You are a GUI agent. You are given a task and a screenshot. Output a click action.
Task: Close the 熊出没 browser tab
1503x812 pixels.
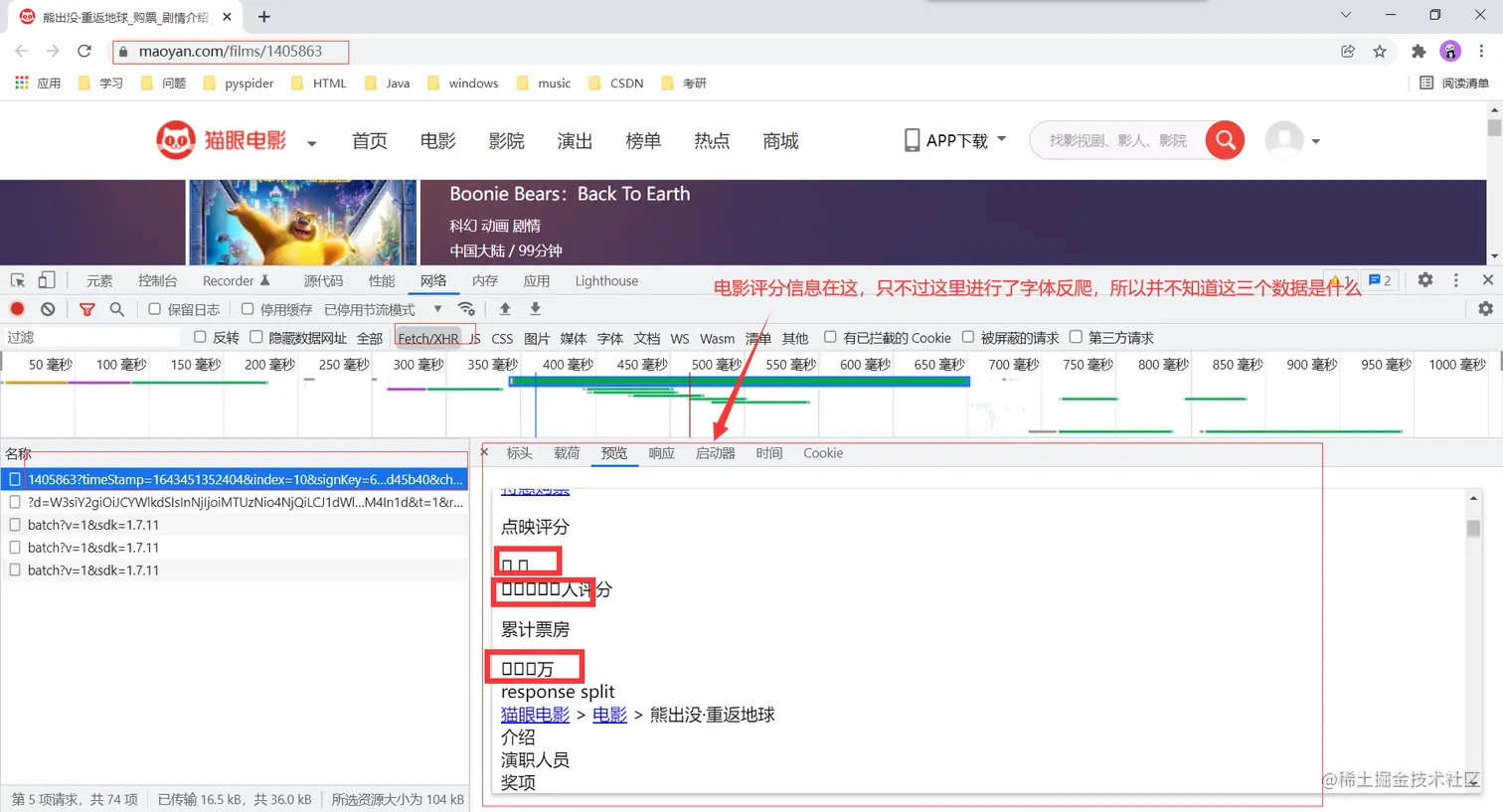point(228,17)
